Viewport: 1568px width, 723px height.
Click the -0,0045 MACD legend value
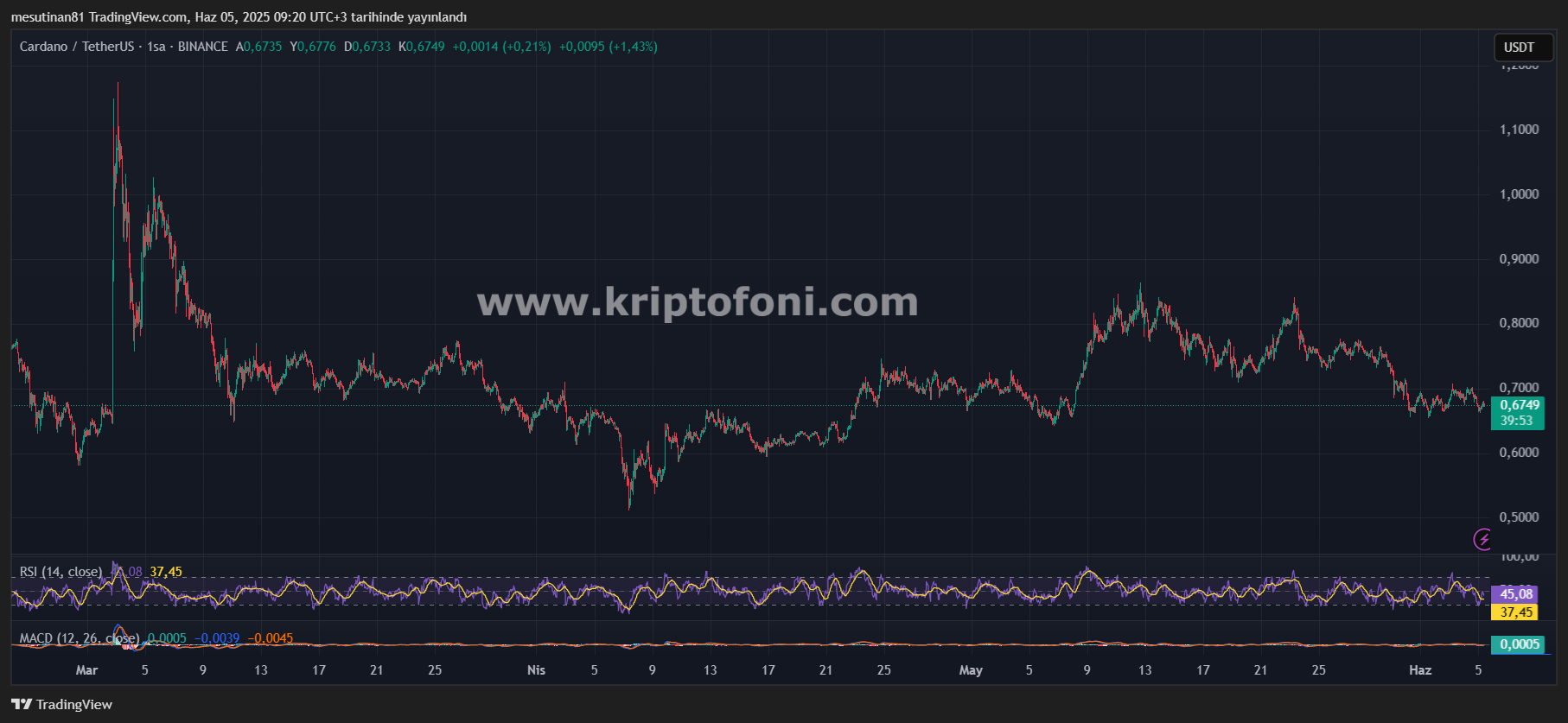point(271,638)
